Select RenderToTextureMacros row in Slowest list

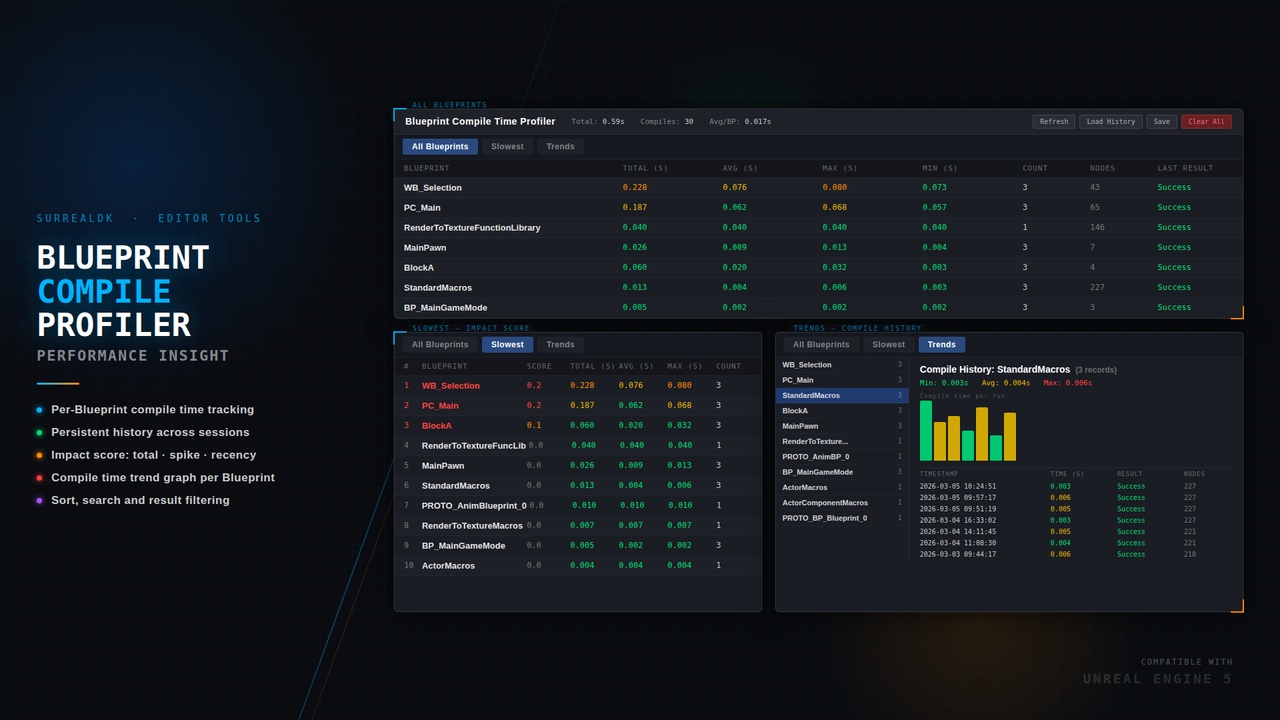578,526
